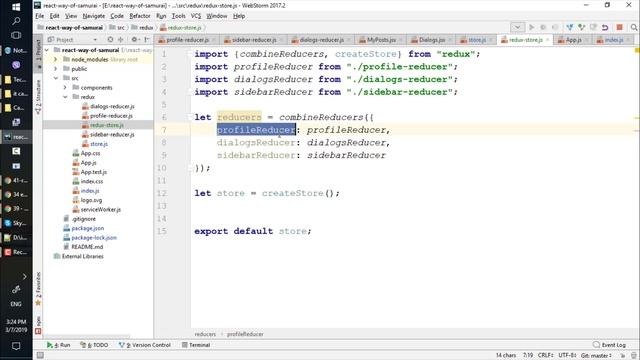The image size is (640, 360).
Task: Switch to Dialogs.jsx editor tab
Action: 431,40
